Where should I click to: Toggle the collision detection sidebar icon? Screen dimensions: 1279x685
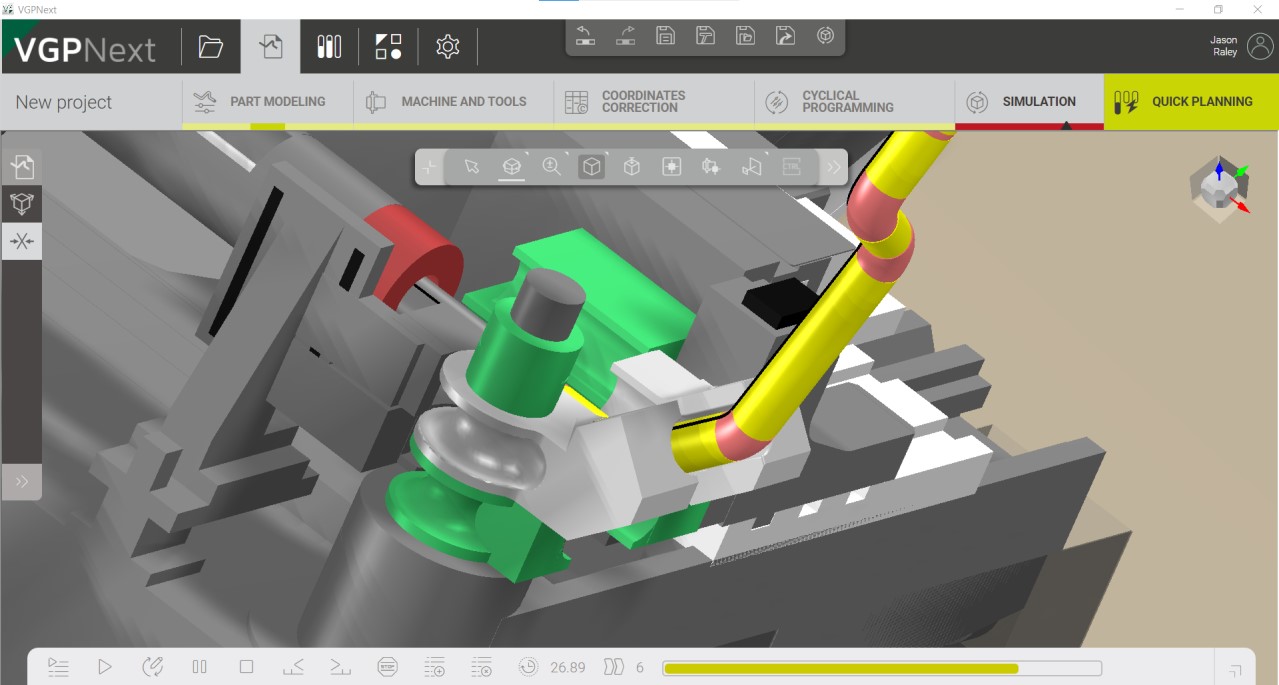coord(22,241)
